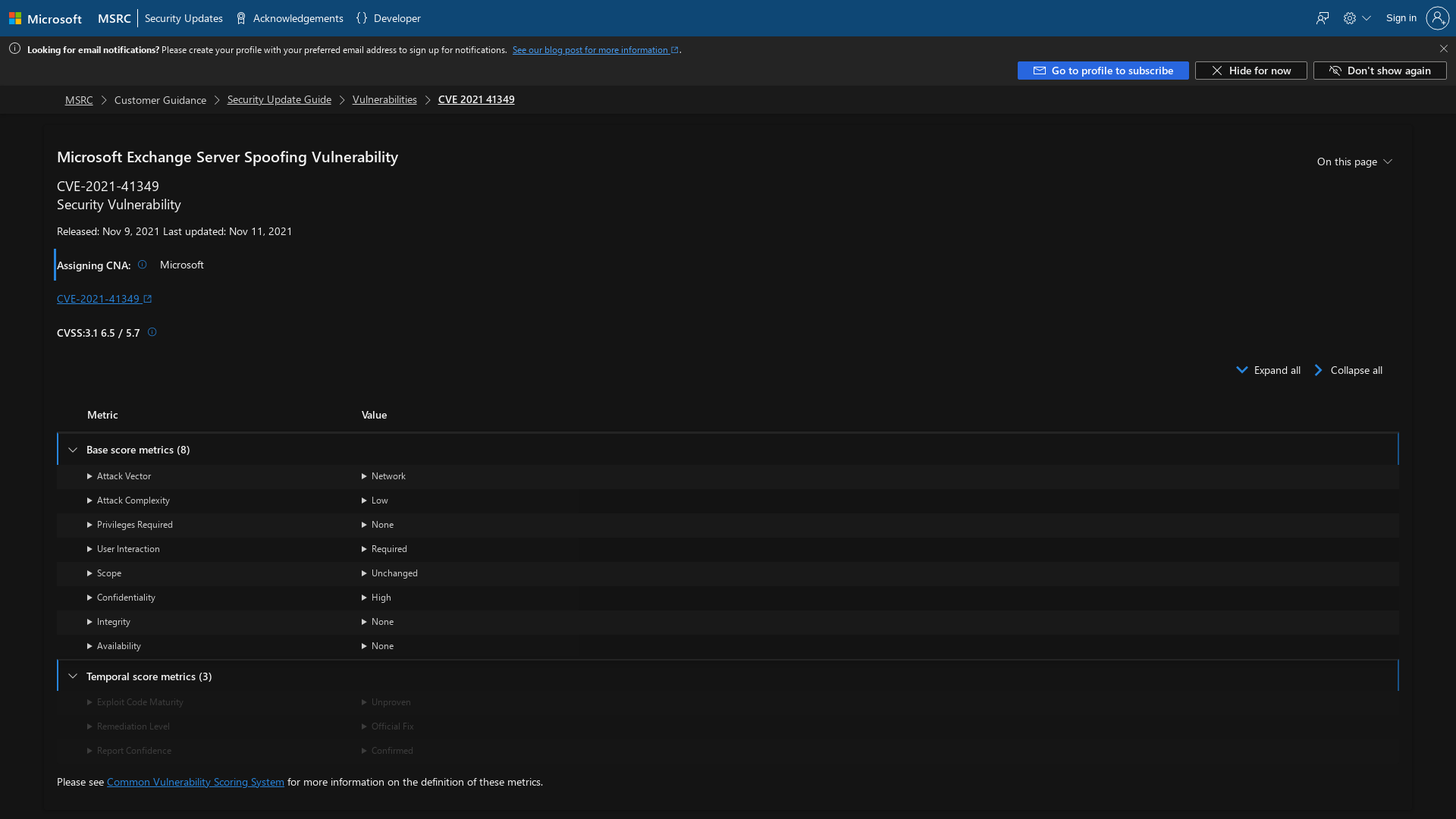Screen dimensions: 1456x819
Task: Click the CVSS:3.1 6.5 / 5.7 score text
Action: pyautogui.click(x=99, y=333)
